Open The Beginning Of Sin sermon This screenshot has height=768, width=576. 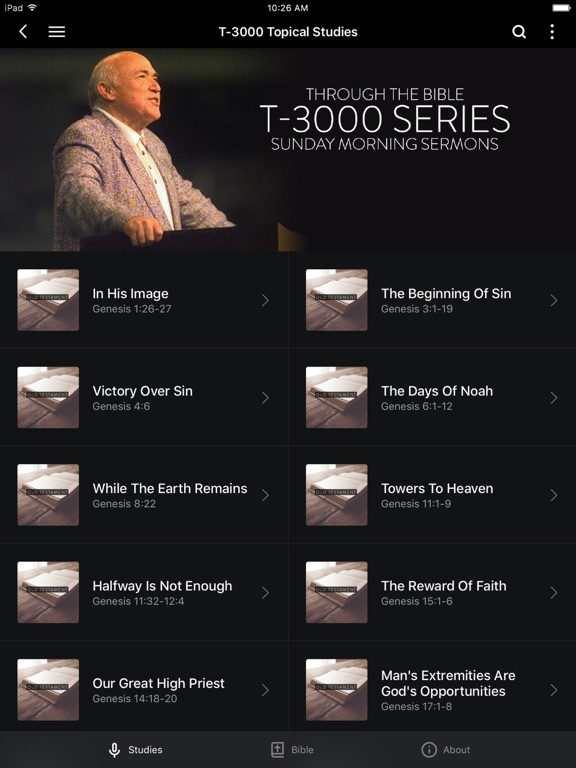pyautogui.click(x=432, y=300)
